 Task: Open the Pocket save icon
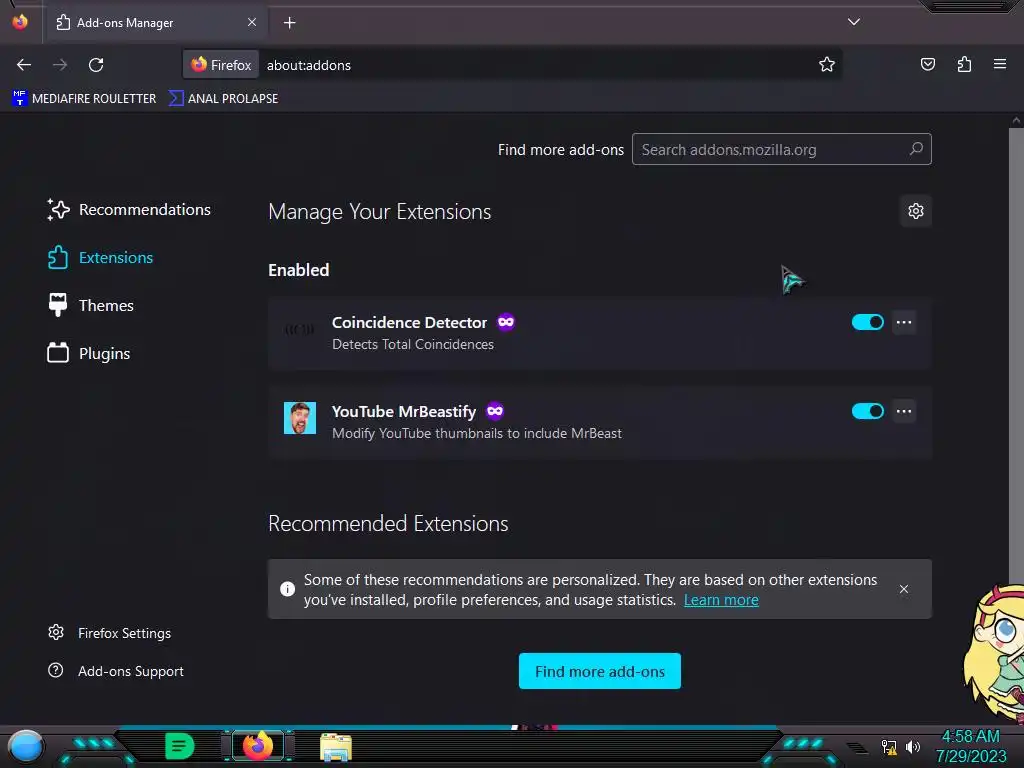927,64
